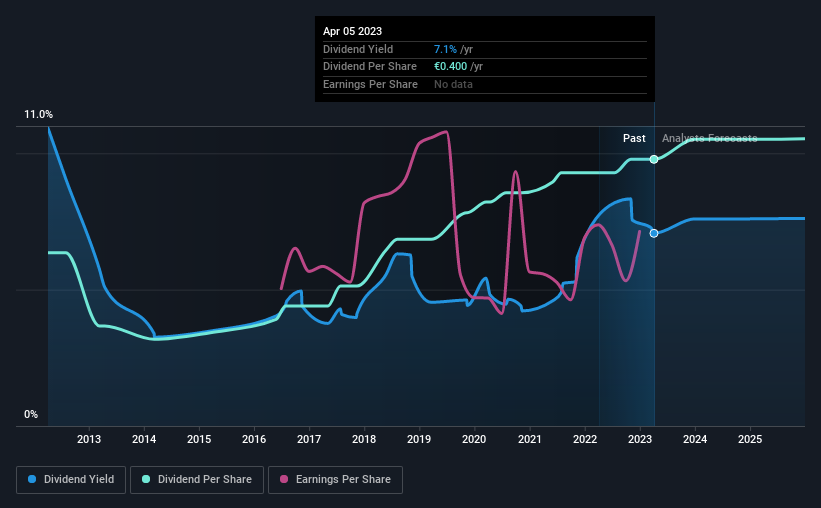
Task: Click the 2016 x-axis label
Action: [x=254, y=439]
